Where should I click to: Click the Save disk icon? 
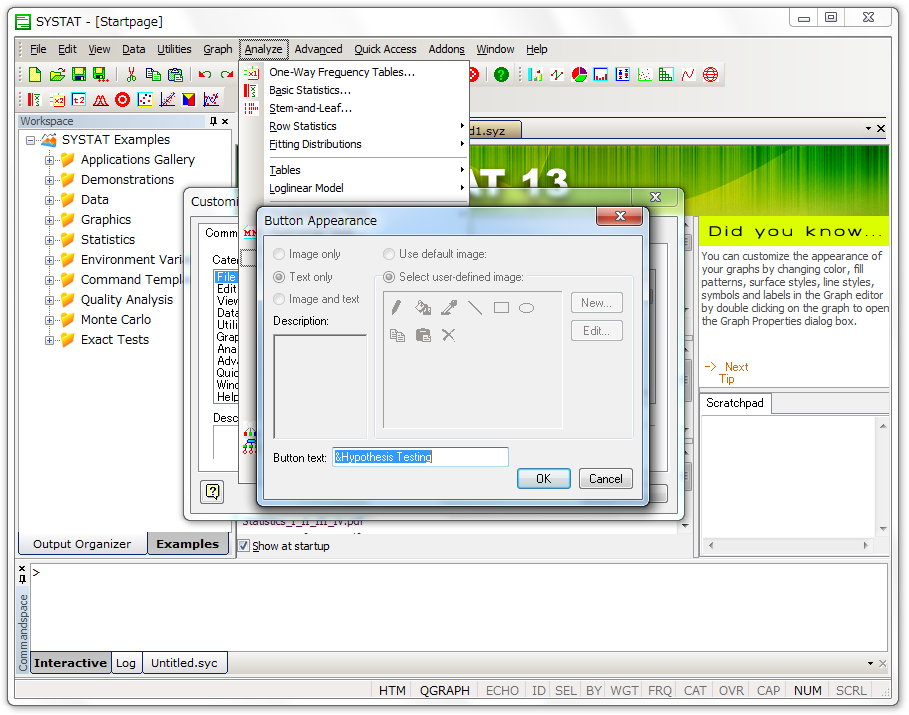point(79,74)
